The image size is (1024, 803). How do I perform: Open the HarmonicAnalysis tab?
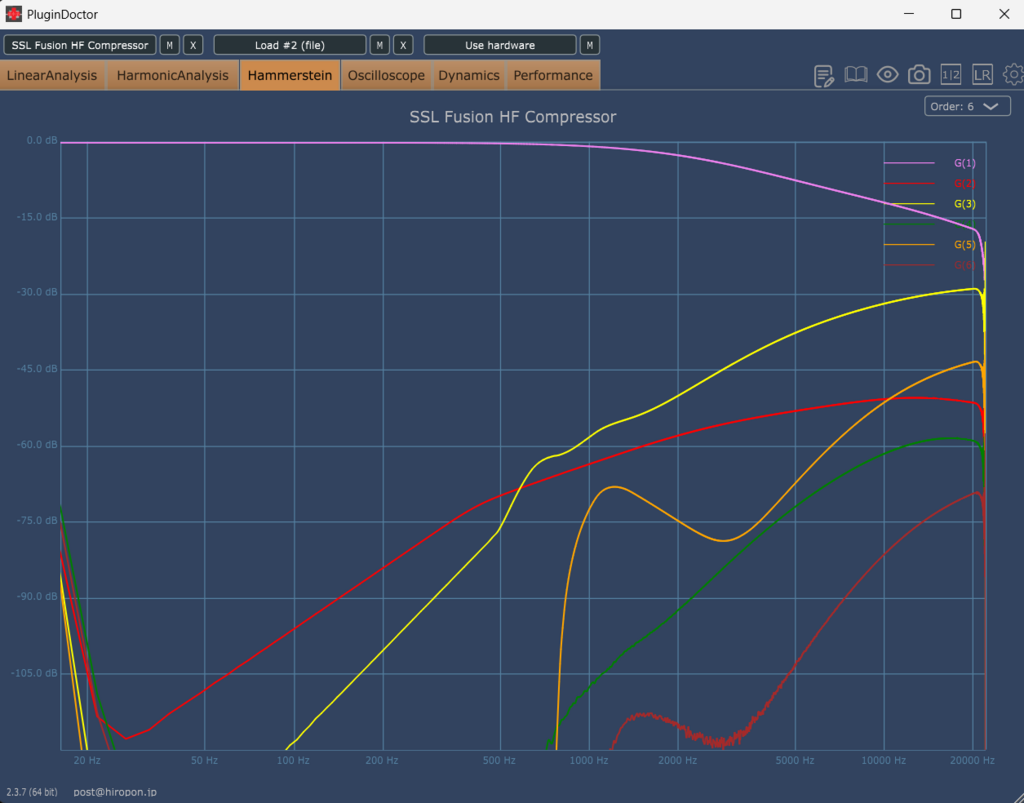click(x=172, y=75)
